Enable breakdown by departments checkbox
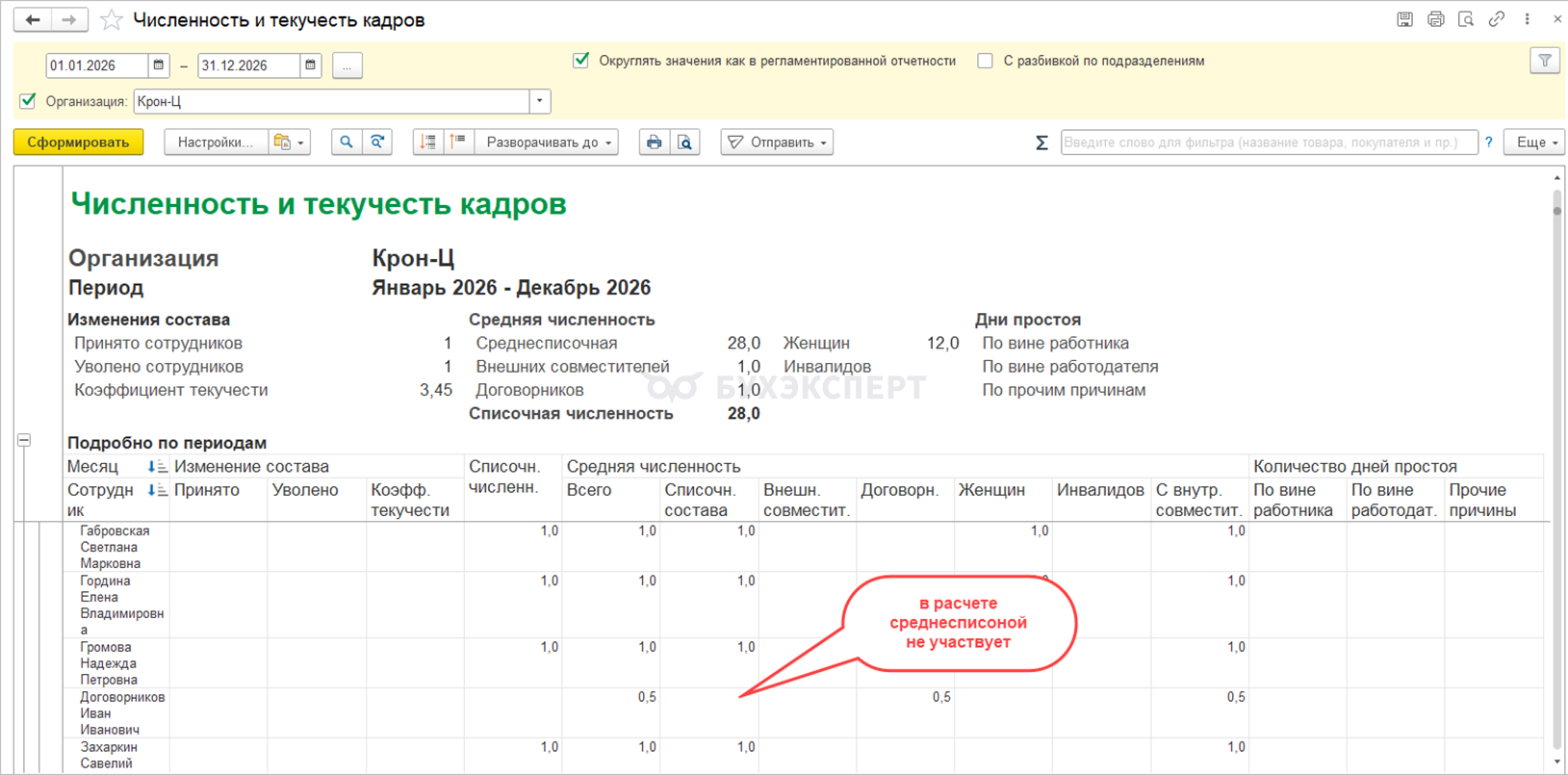1568x775 pixels. point(985,61)
